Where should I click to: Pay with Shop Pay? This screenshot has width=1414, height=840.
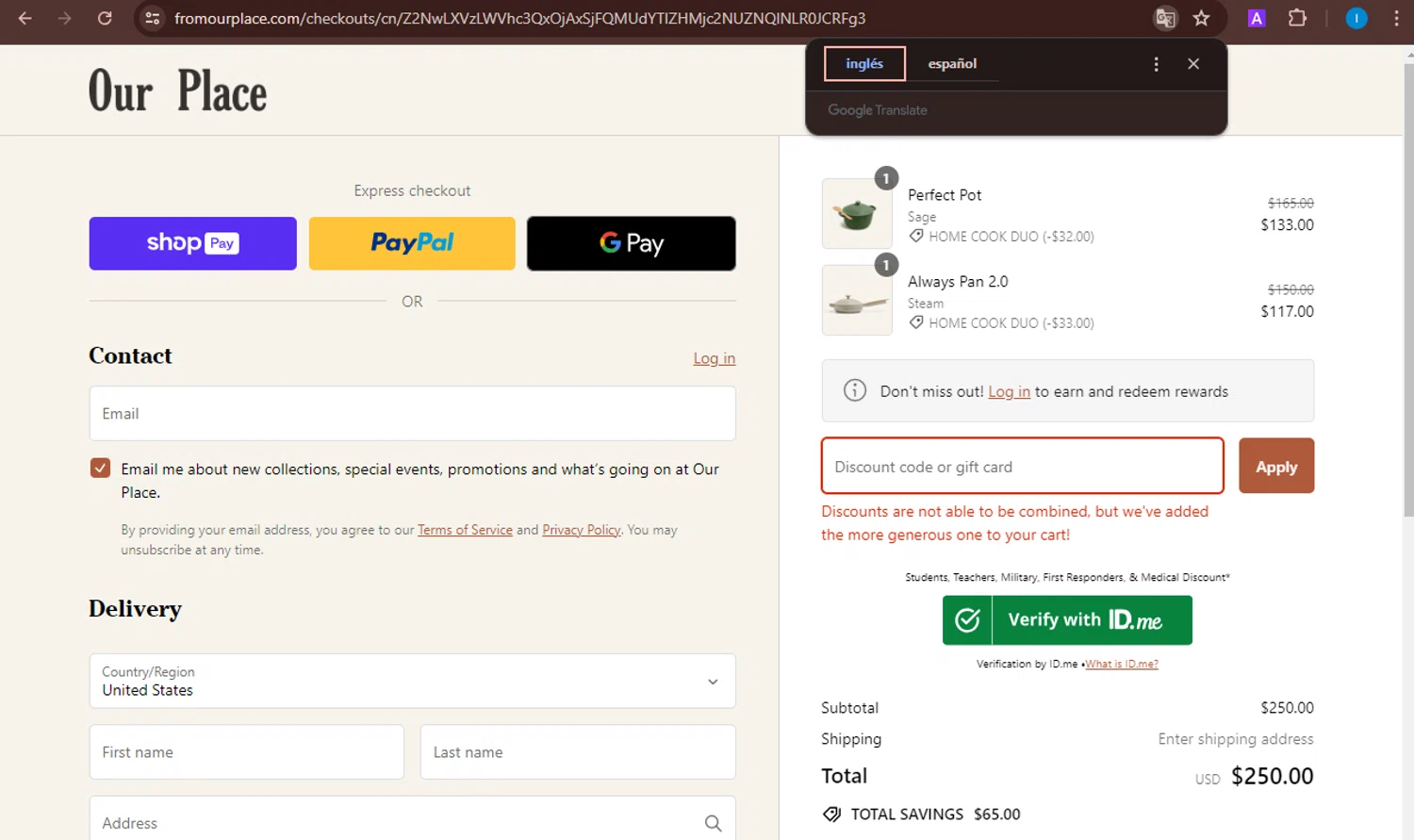point(192,243)
